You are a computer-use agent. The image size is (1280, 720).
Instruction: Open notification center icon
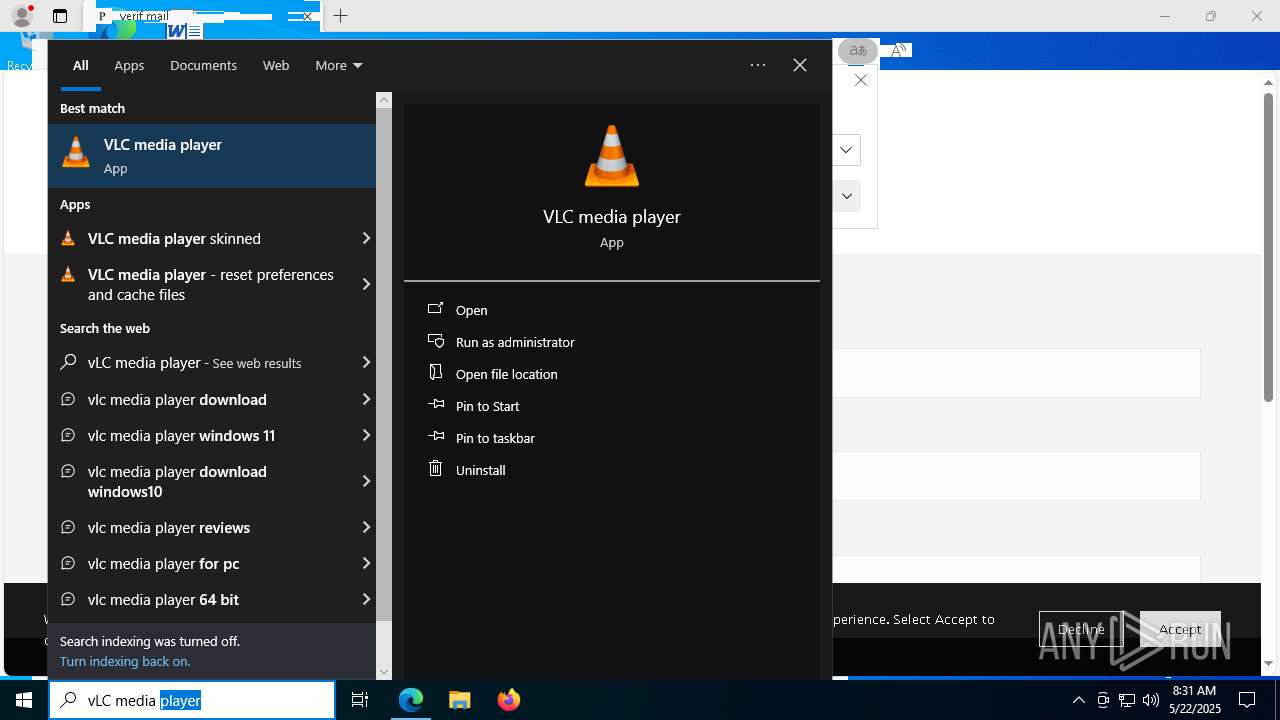pos(1247,700)
